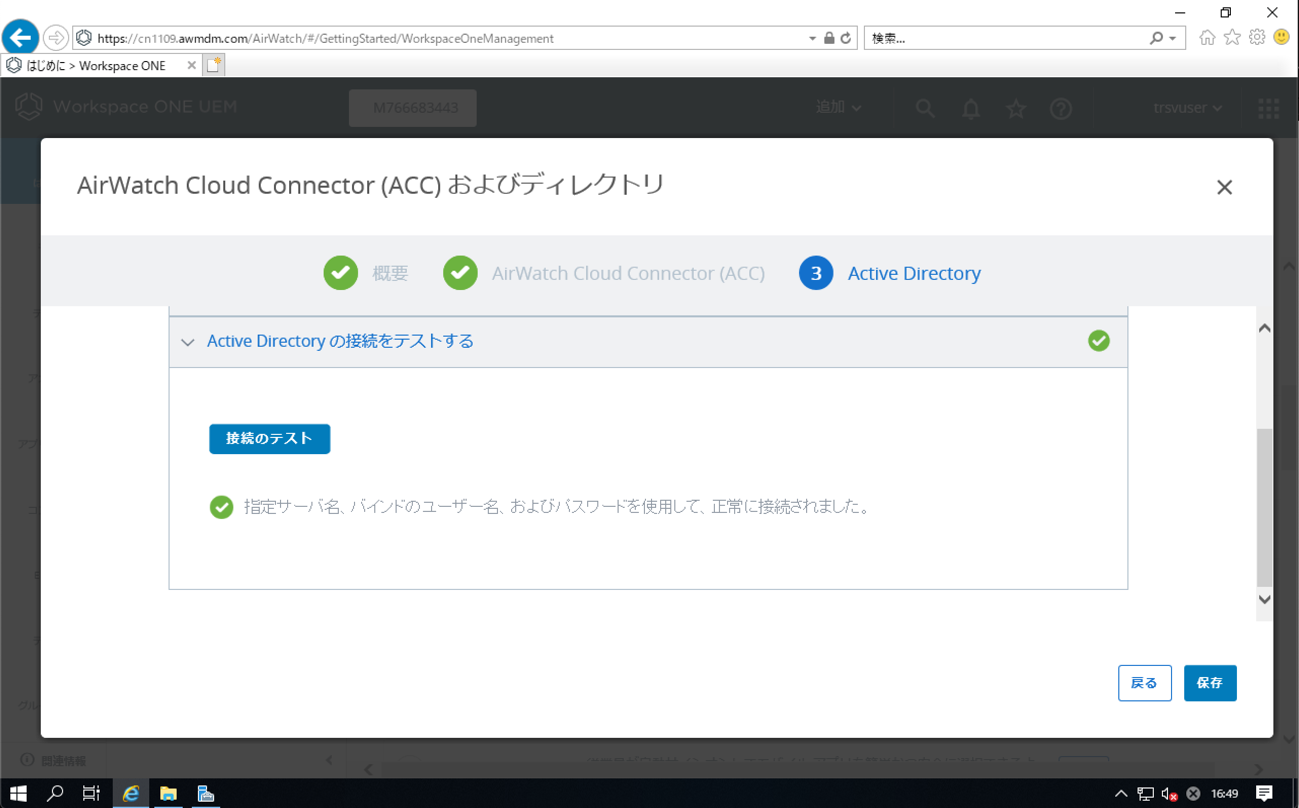This screenshot has height=808, width=1299.
Task: Go to the 概要 wizard step
Action: point(366,273)
